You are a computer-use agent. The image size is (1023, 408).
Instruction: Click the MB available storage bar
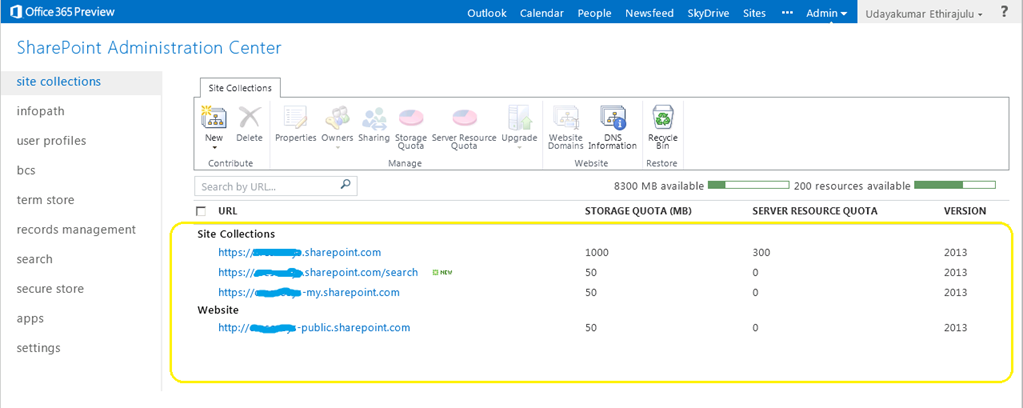click(x=748, y=185)
